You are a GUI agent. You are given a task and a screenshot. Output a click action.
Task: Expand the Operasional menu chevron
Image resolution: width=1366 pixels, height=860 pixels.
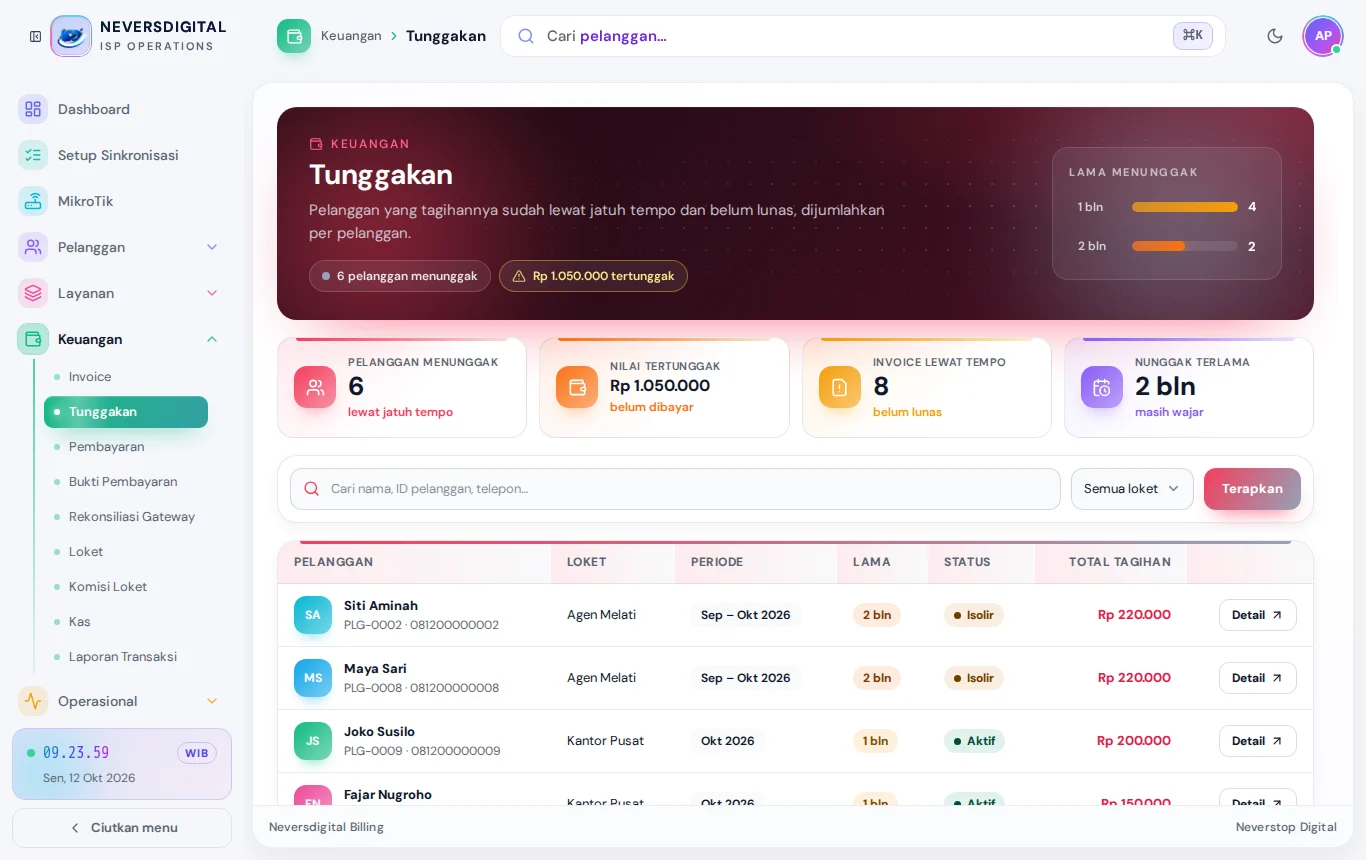pos(212,701)
